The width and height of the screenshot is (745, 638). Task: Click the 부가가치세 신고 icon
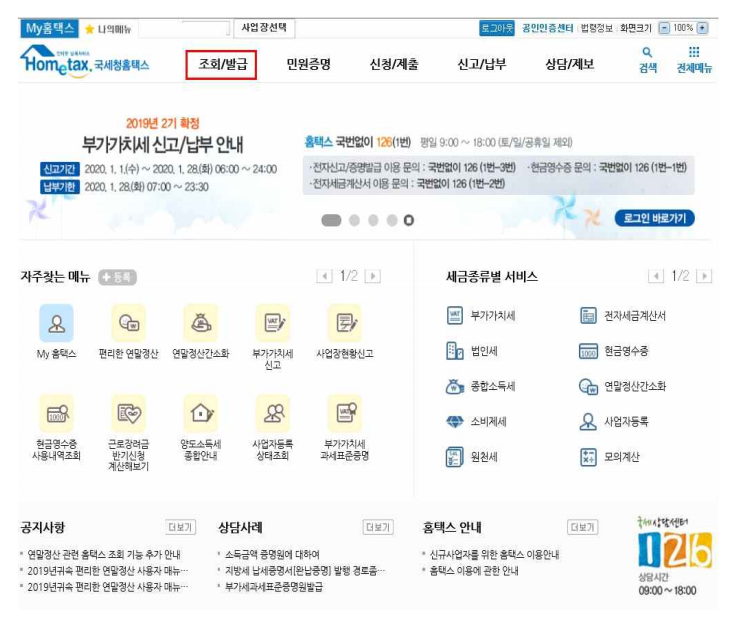pos(272,324)
